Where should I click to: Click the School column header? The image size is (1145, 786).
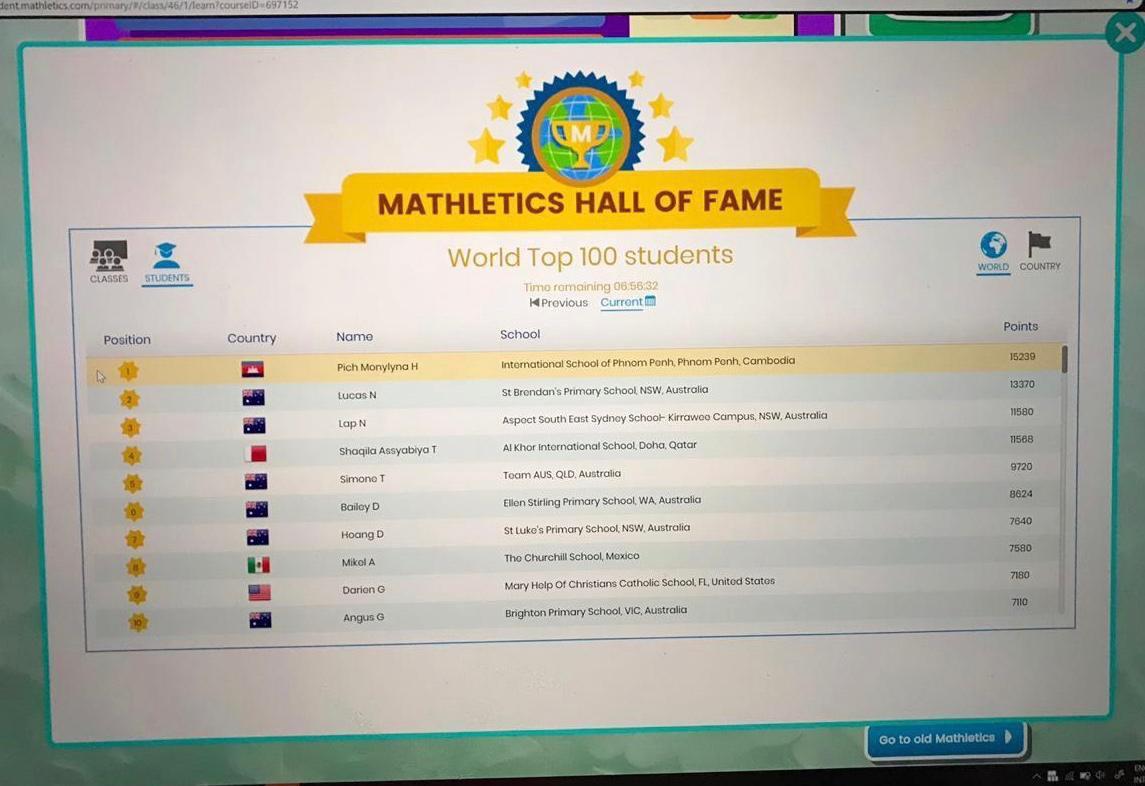520,335
